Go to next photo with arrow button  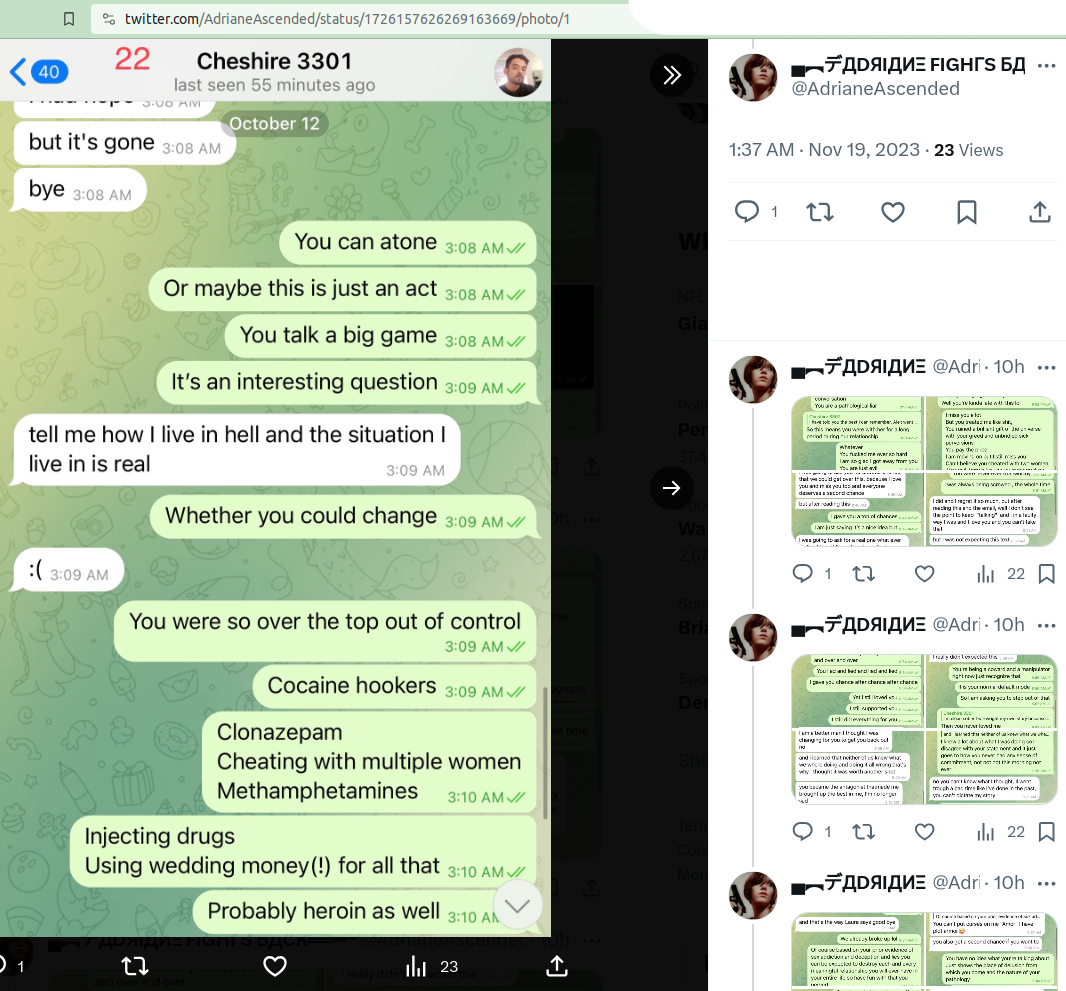pyautogui.click(x=672, y=488)
